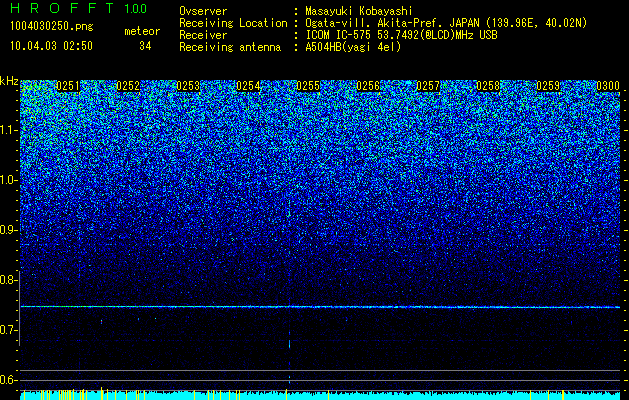Select receiver text ICOM IC-575 53.7492 MHz USB
This screenshot has height=400, width=629.
click(401, 35)
